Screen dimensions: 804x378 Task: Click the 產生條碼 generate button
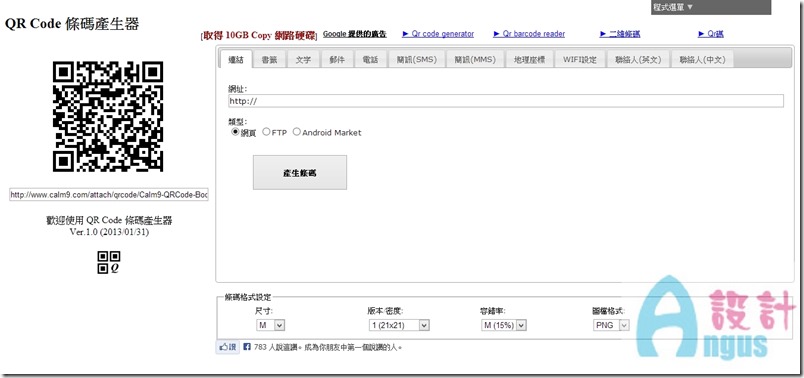[300, 173]
